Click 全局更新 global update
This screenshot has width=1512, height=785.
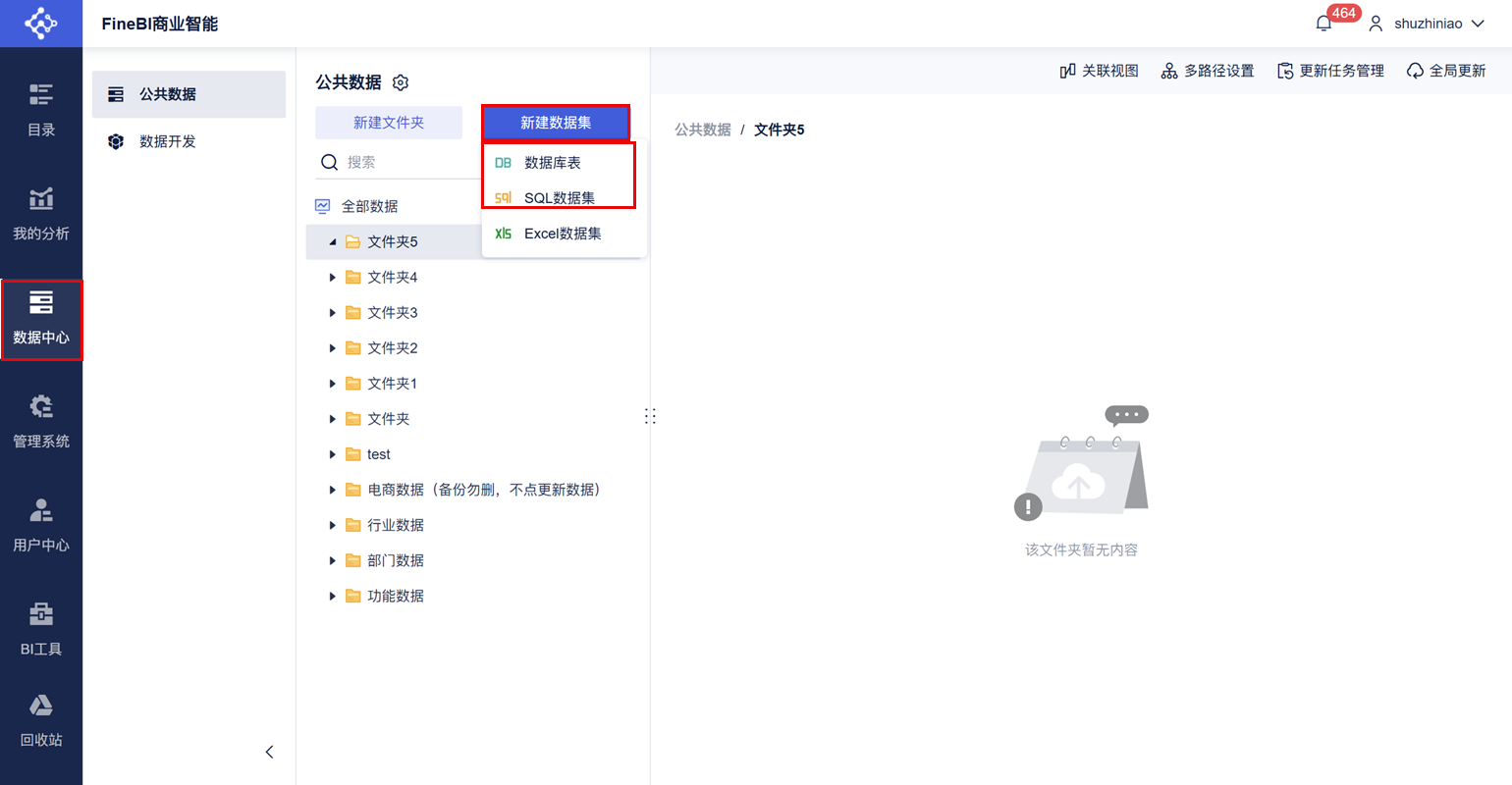tap(1446, 71)
